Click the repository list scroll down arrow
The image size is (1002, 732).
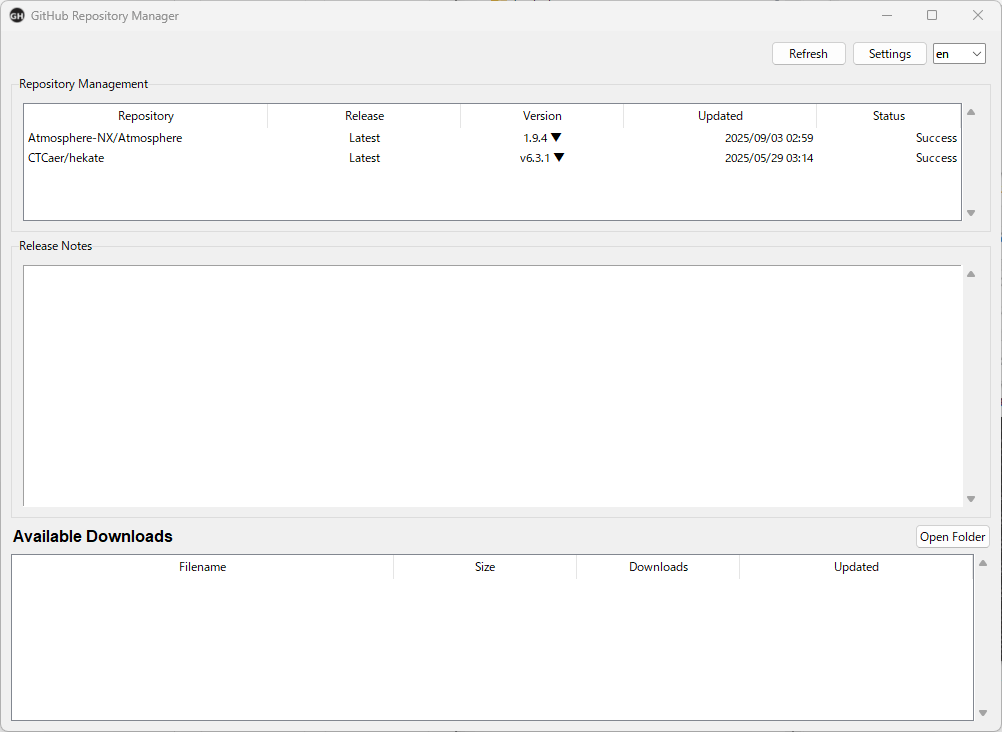(971, 213)
